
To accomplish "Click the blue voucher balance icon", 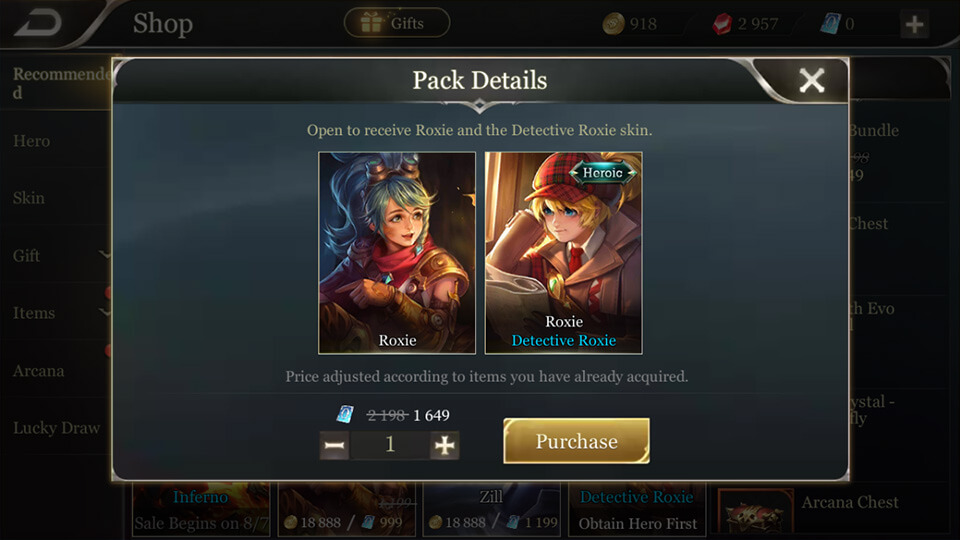I will pos(830,24).
